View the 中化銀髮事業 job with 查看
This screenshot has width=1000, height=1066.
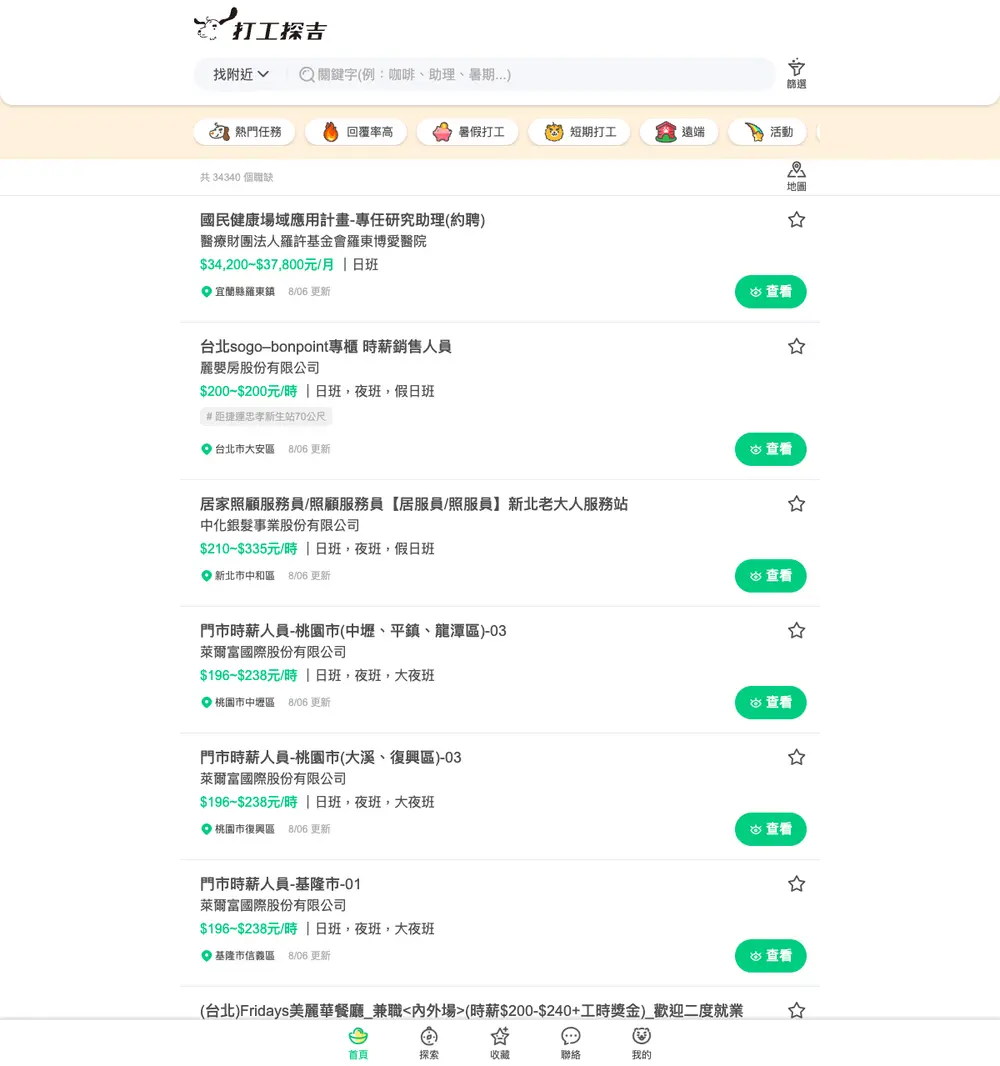pyautogui.click(x=770, y=576)
